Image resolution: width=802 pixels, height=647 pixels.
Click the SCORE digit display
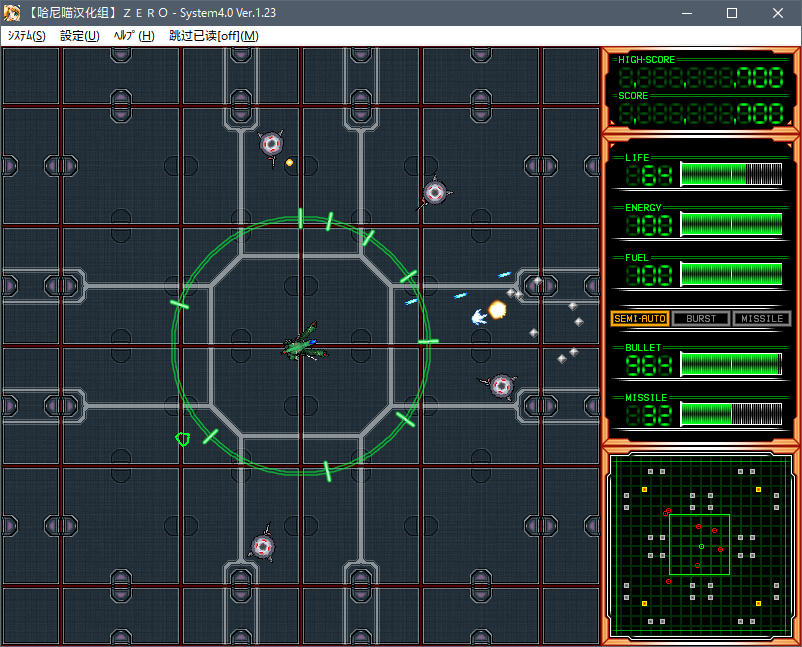click(x=701, y=114)
